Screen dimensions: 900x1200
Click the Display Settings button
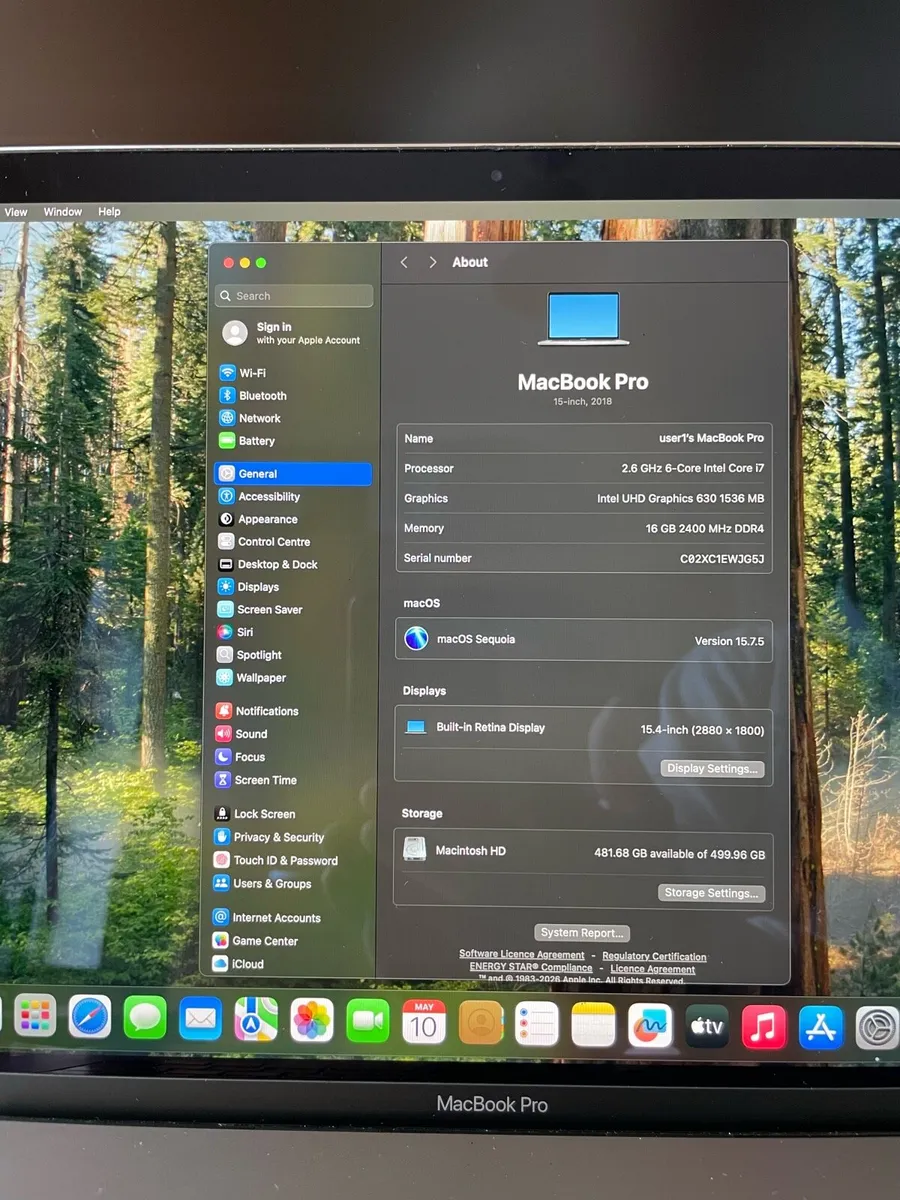click(x=712, y=769)
